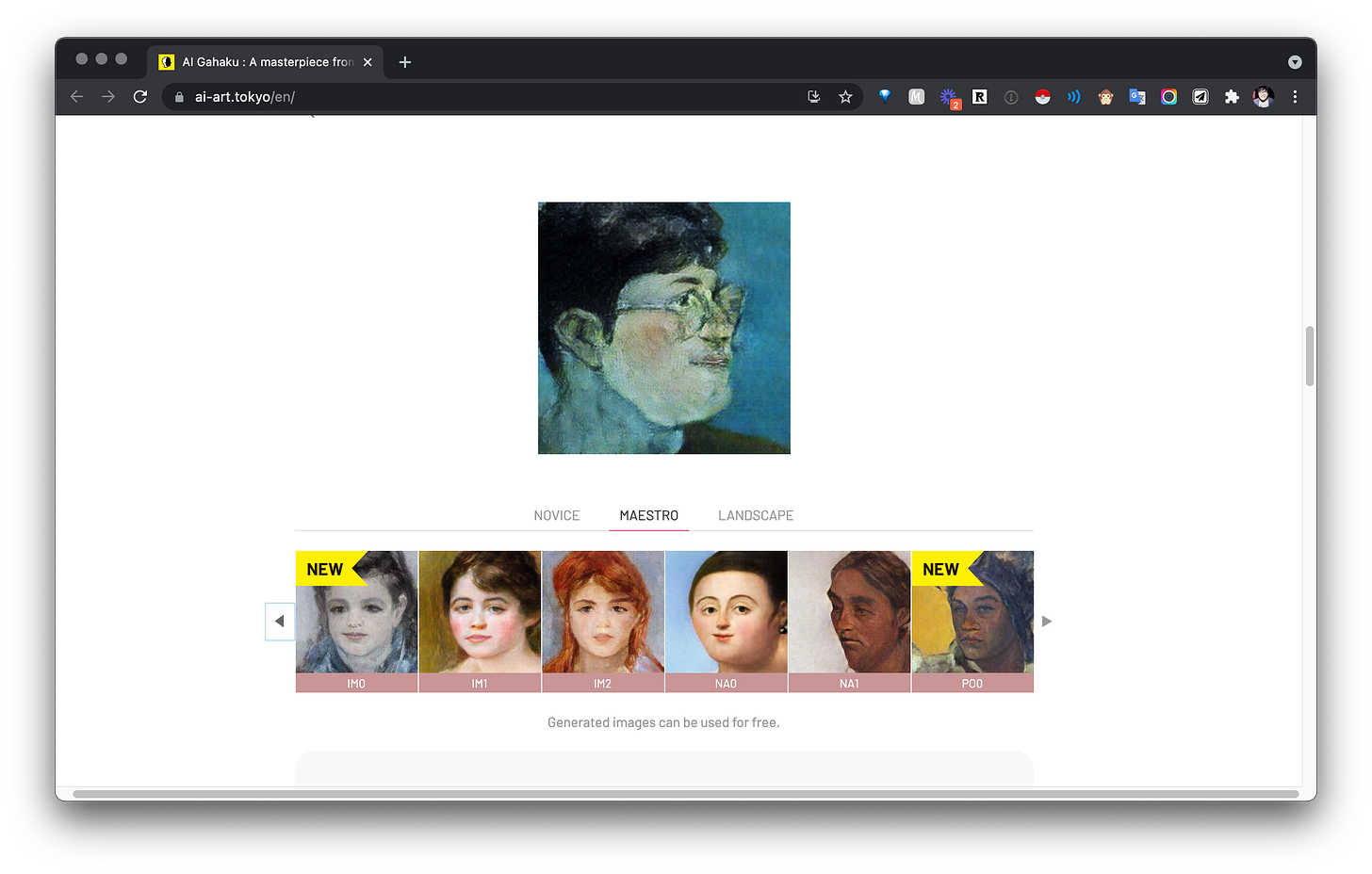The height and width of the screenshot is (874, 1372).
Task: Open the grayed circle info extension
Action: [x=1011, y=97]
